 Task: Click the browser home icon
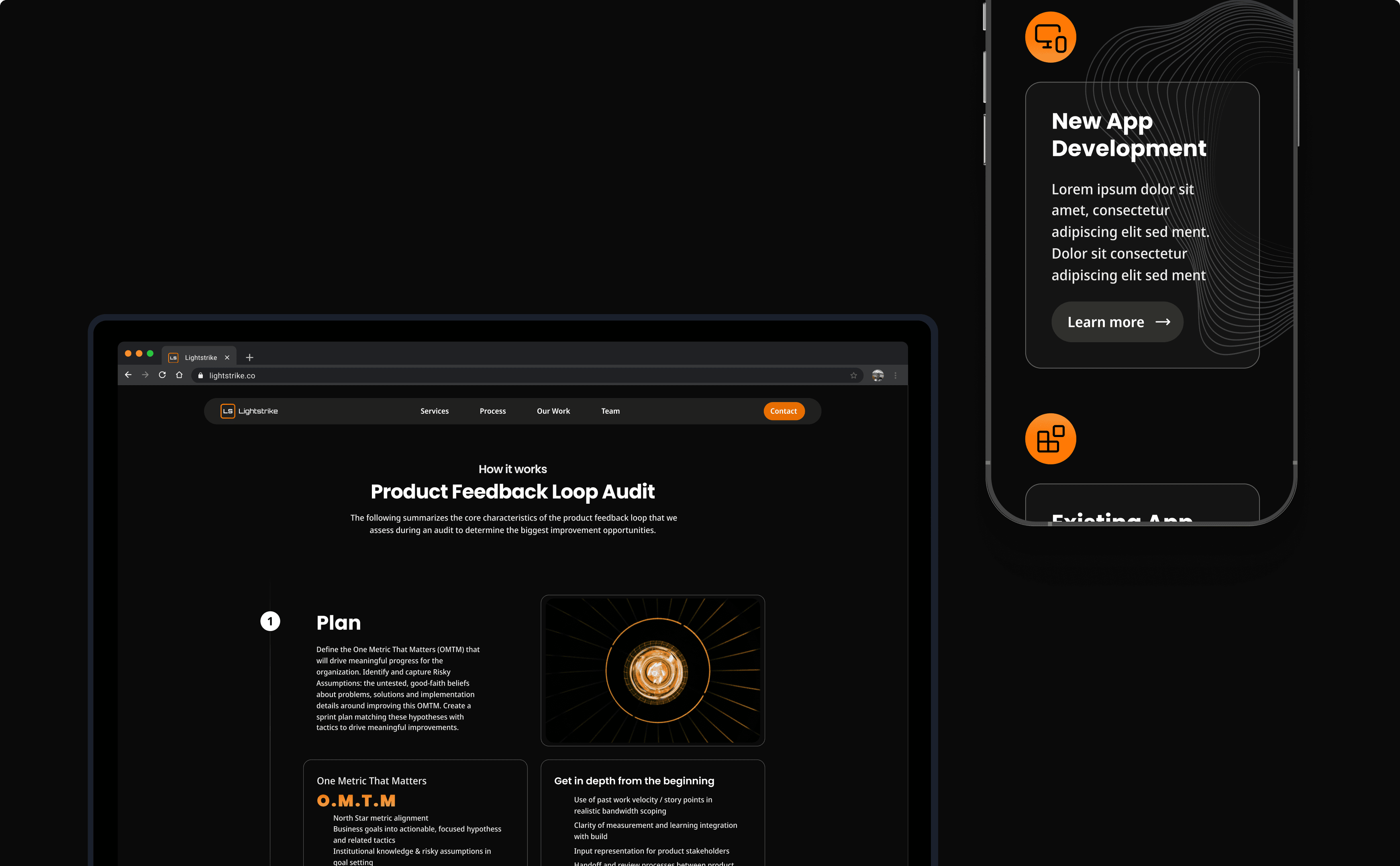[179, 375]
